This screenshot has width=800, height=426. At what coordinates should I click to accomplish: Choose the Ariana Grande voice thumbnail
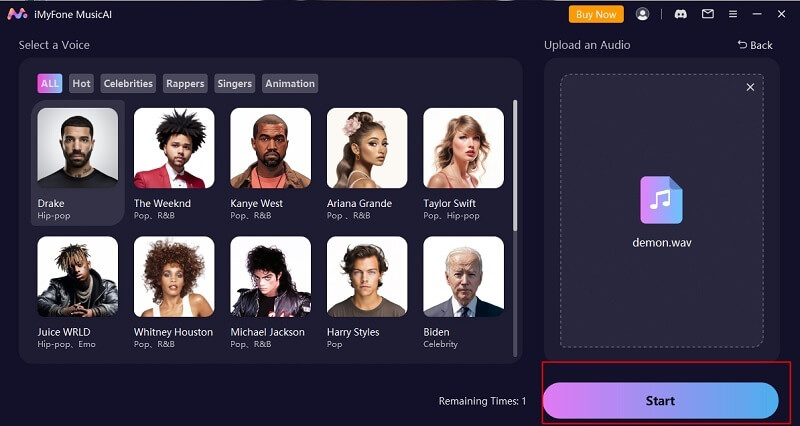coord(367,148)
